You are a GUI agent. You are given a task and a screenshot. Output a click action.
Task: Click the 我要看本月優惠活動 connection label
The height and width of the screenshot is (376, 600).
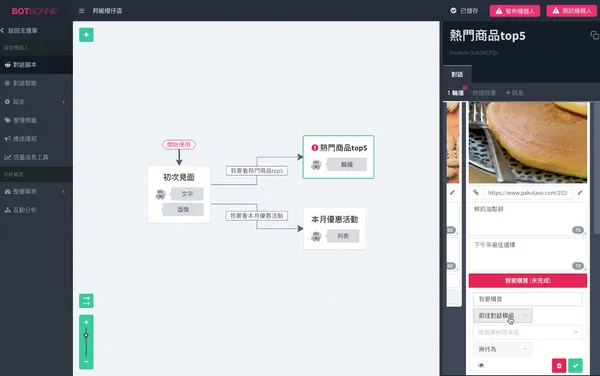257,216
